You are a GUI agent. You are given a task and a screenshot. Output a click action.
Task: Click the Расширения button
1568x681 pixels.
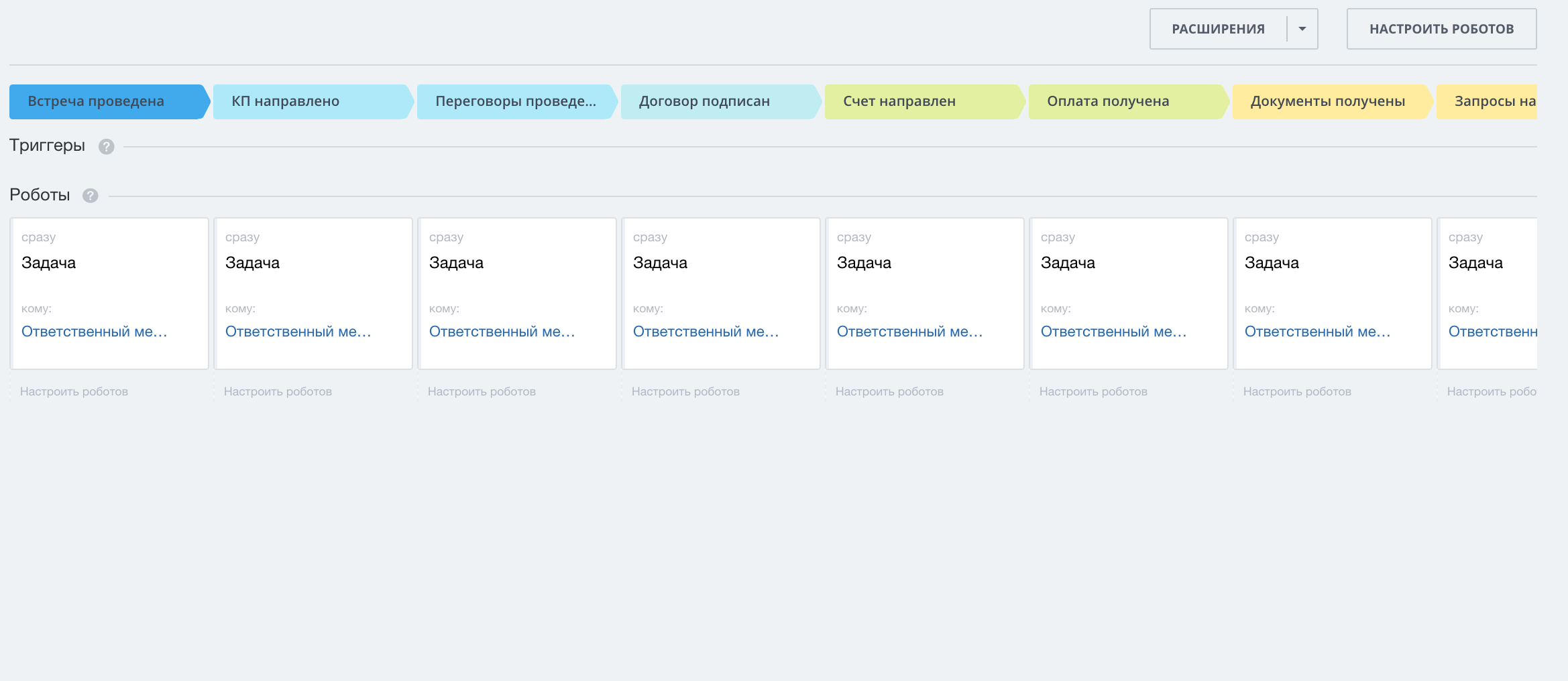pyautogui.click(x=1218, y=29)
